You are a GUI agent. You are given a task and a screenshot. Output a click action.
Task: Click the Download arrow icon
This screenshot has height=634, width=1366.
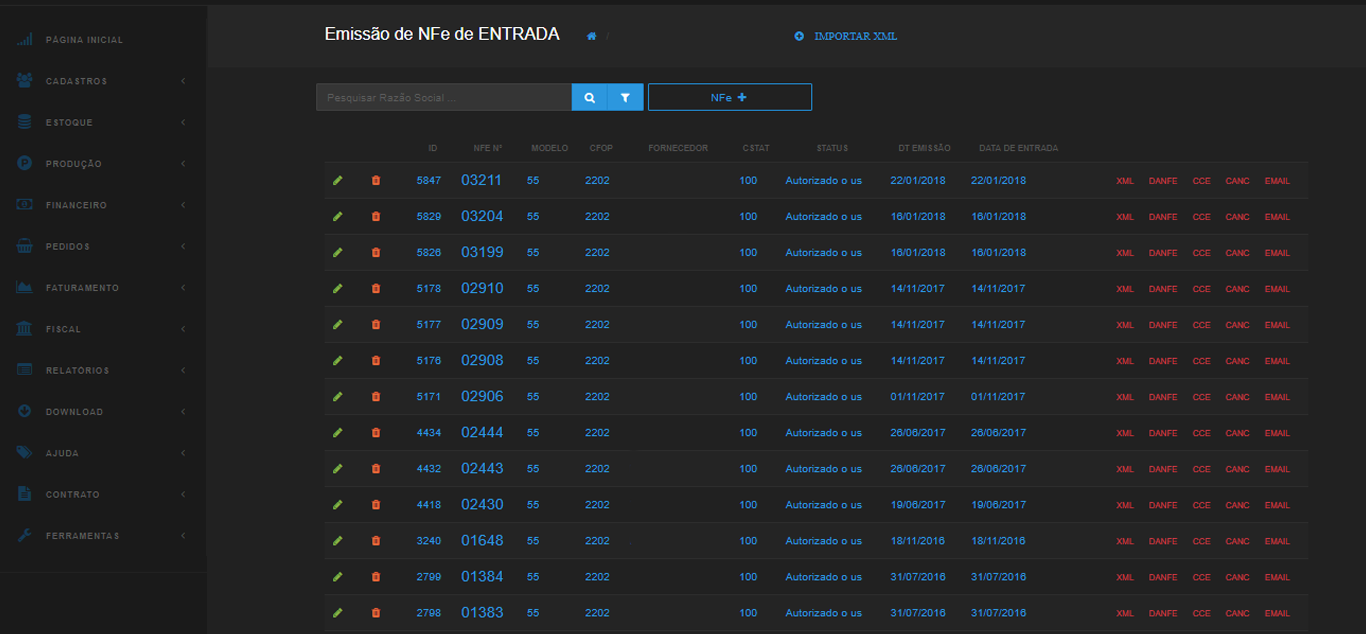pos(25,412)
